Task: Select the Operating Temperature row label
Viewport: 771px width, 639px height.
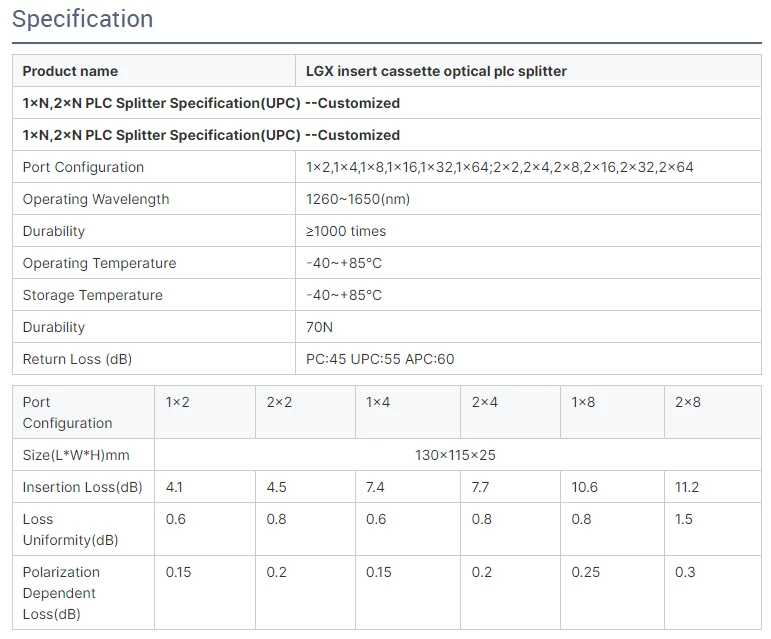Action: pos(99,263)
